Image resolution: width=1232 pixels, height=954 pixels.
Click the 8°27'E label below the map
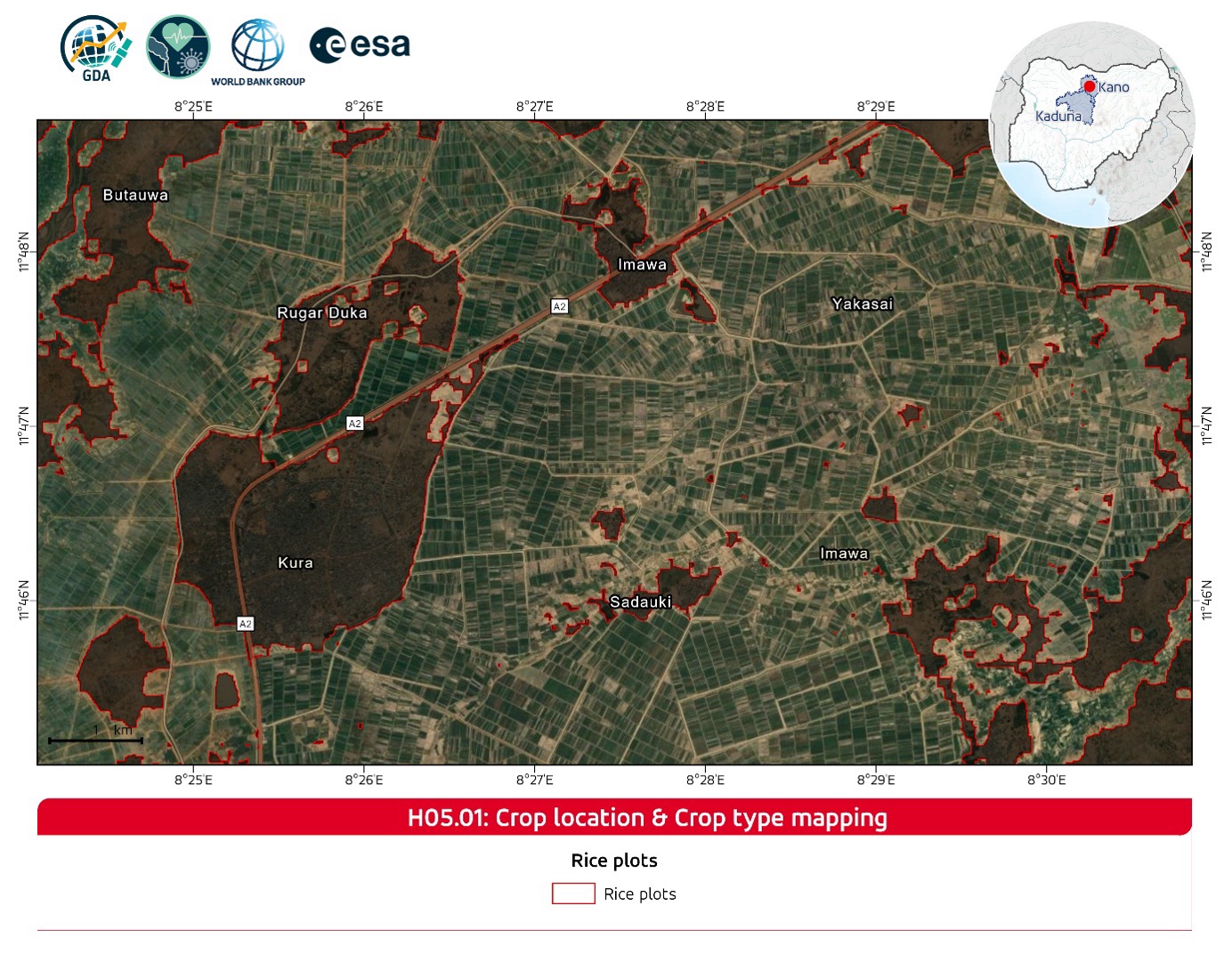[x=535, y=780]
